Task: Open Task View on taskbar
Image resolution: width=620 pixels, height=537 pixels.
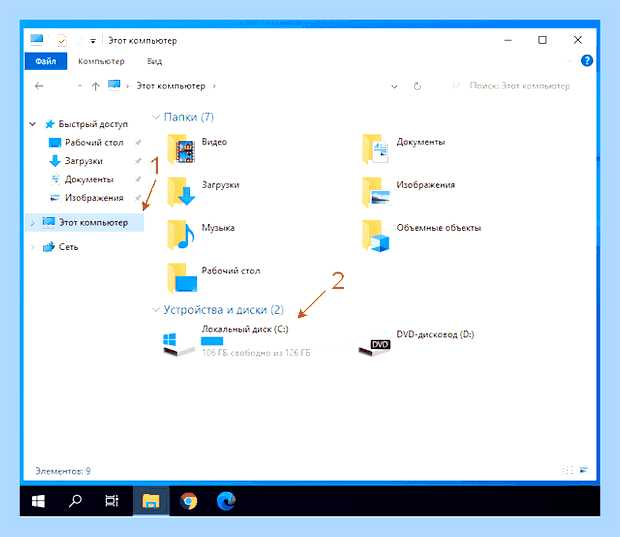Action: pyautogui.click(x=112, y=501)
